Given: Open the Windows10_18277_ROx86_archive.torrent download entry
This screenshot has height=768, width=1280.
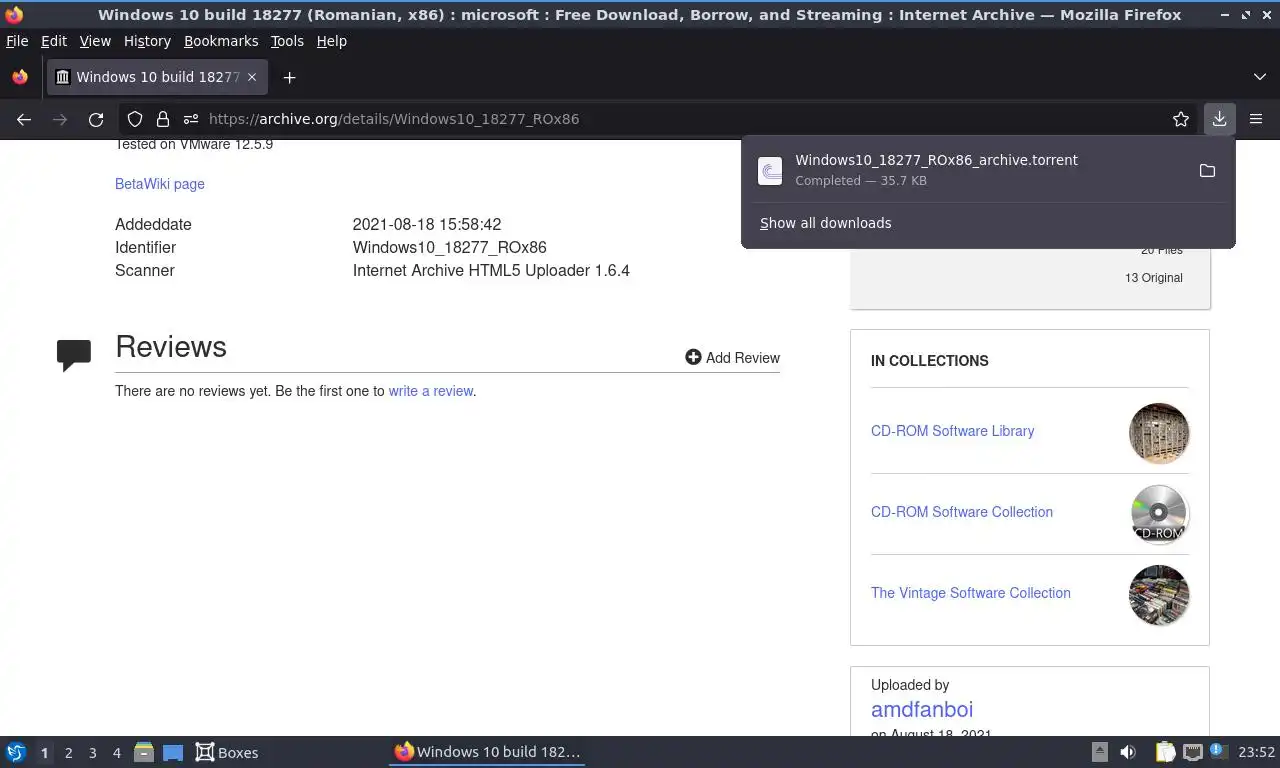Looking at the screenshot, I should (970, 171).
